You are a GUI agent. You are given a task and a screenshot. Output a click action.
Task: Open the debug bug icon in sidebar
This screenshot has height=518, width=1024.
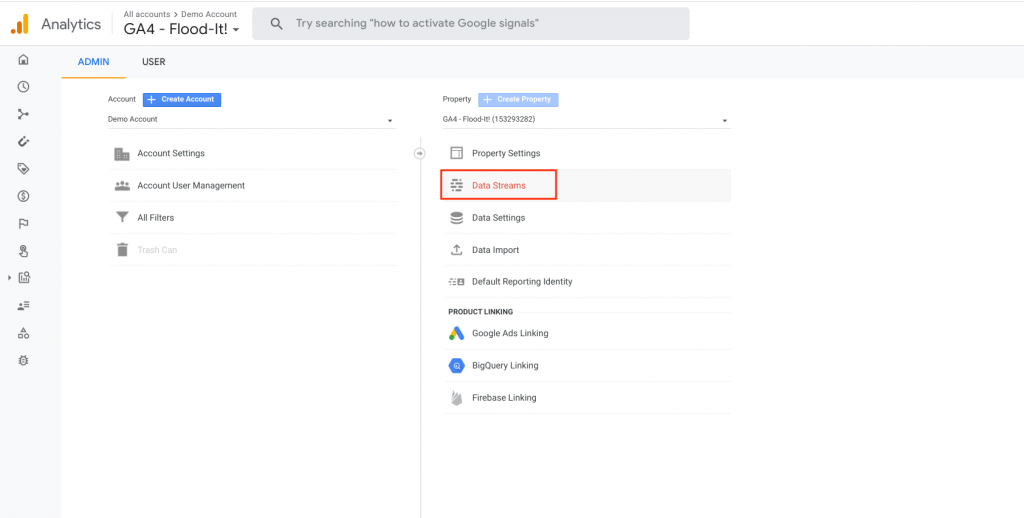[x=24, y=360]
